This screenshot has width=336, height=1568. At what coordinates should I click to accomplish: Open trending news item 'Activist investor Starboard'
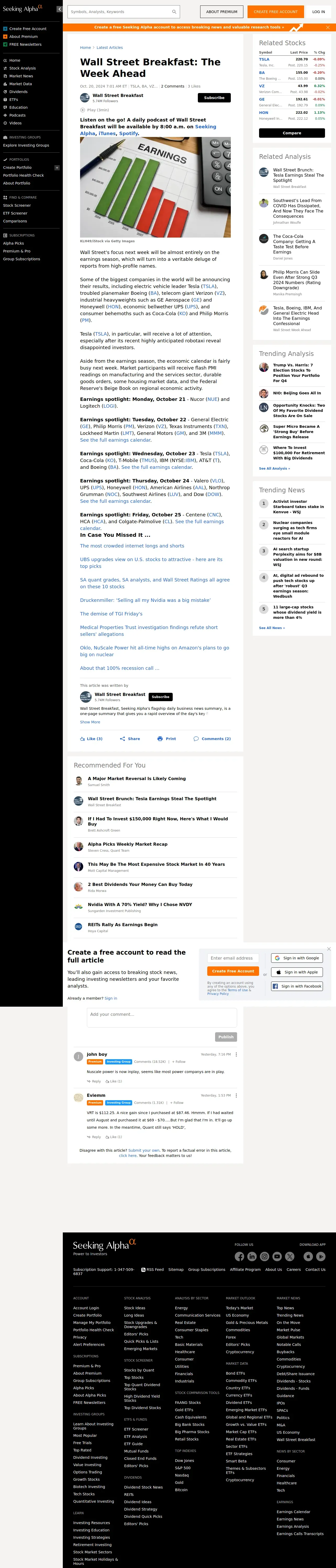click(298, 506)
